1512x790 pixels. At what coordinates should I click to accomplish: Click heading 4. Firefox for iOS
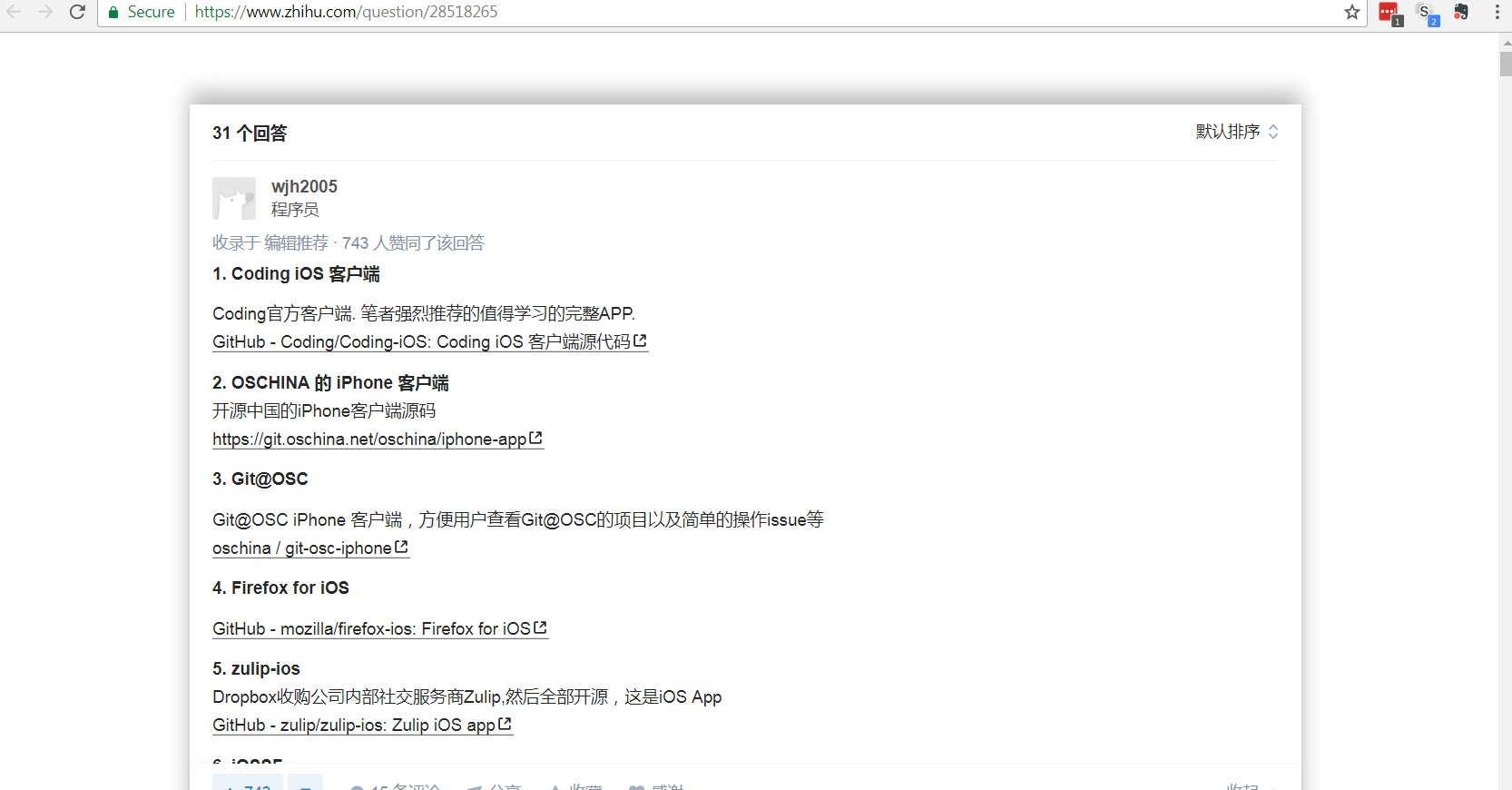[x=280, y=588]
